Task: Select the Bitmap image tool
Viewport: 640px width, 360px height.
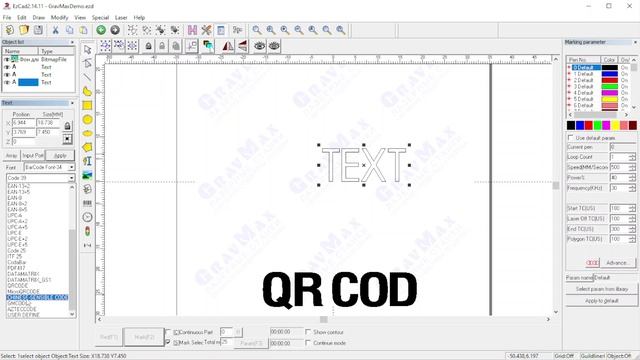Action: pos(87,175)
